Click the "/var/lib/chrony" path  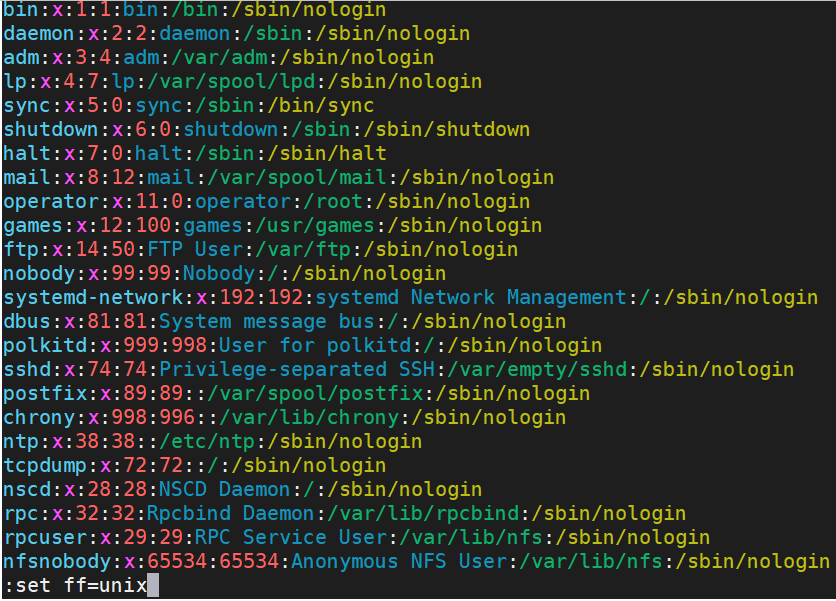(x=309, y=418)
